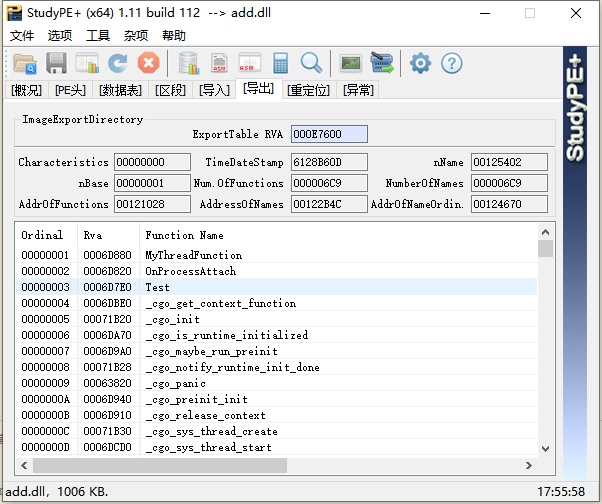Select _cgo_notify_runtime_init_done row
Screen dimensions: 602x504
tap(276, 367)
